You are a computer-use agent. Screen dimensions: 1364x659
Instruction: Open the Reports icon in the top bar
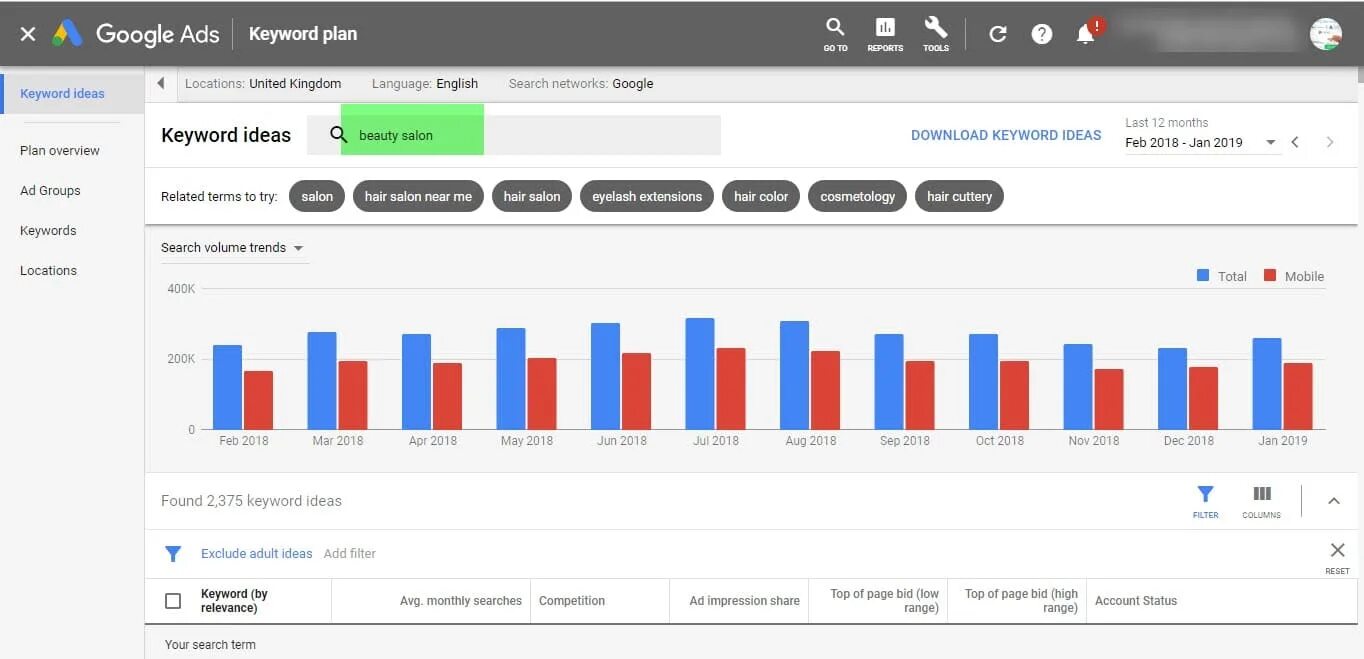pyautogui.click(x=885, y=33)
